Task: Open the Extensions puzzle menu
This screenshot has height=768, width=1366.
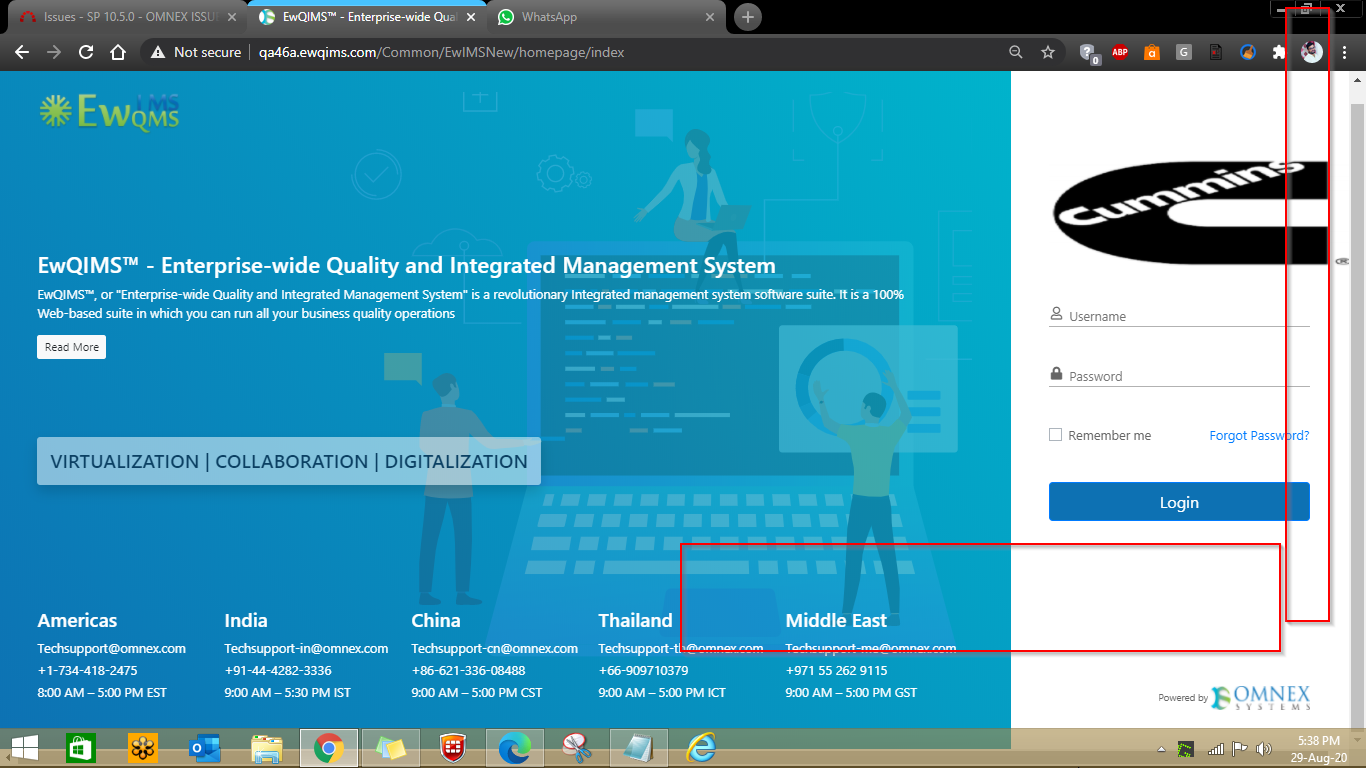Action: coord(1279,52)
